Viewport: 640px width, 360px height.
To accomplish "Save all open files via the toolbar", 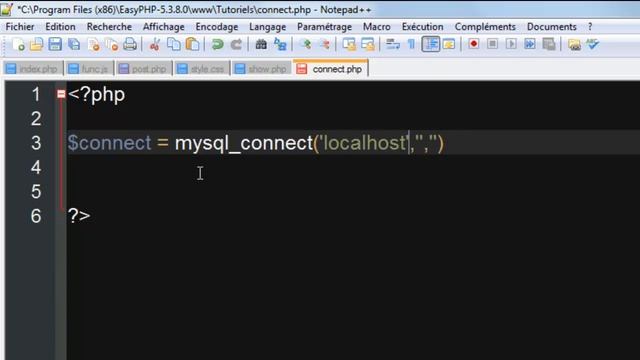I will pyautogui.click(x=74, y=44).
